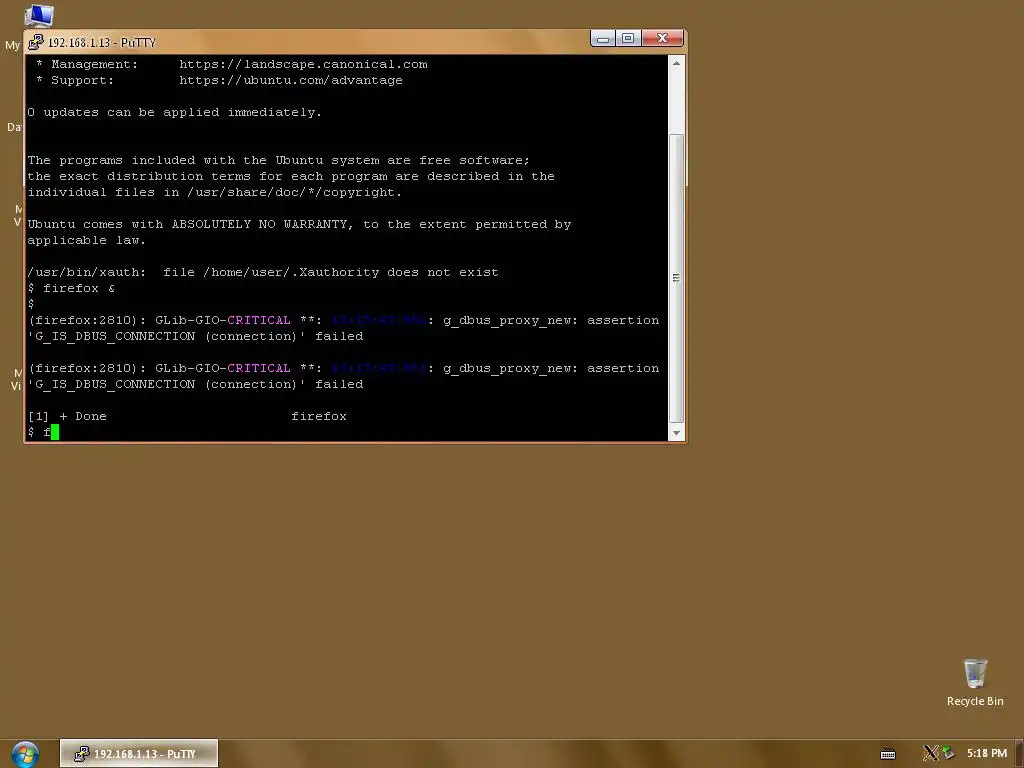Screen dimensions: 1024x768
Task: Click the 'ABSOLUTELY NO WARRANTY' text line
Action: point(299,224)
